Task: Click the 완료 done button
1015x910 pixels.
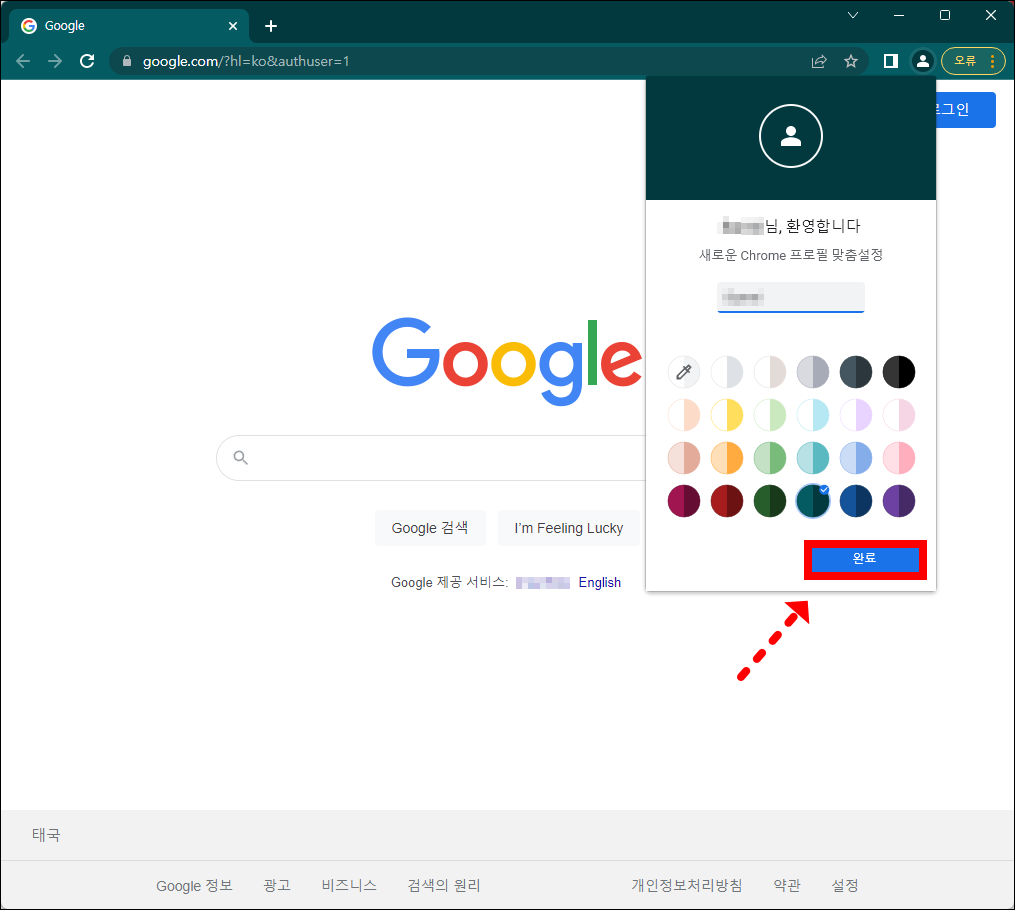Action: coord(865,559)
